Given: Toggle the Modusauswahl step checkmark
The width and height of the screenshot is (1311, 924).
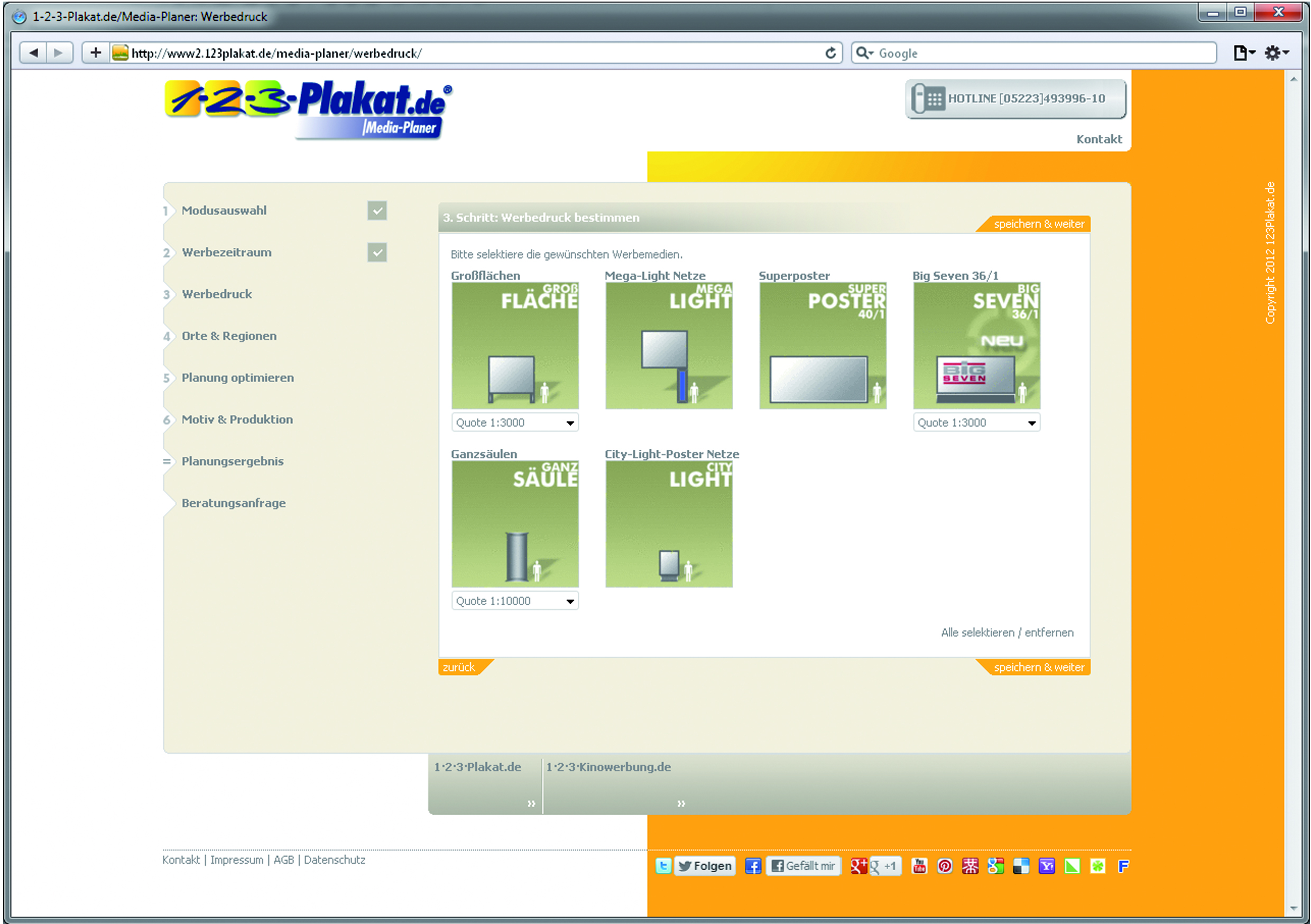Looking at the screenshot, I should 377,211.
